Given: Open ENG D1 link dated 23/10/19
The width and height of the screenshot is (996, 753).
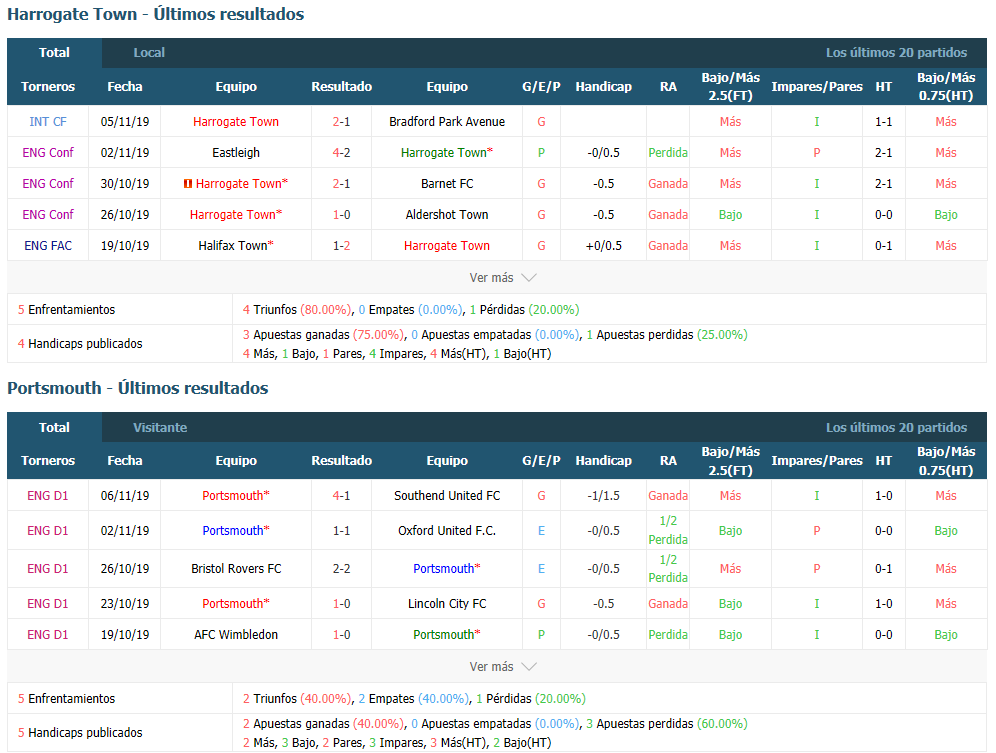Looking at the screenshot, I should 48,604.
